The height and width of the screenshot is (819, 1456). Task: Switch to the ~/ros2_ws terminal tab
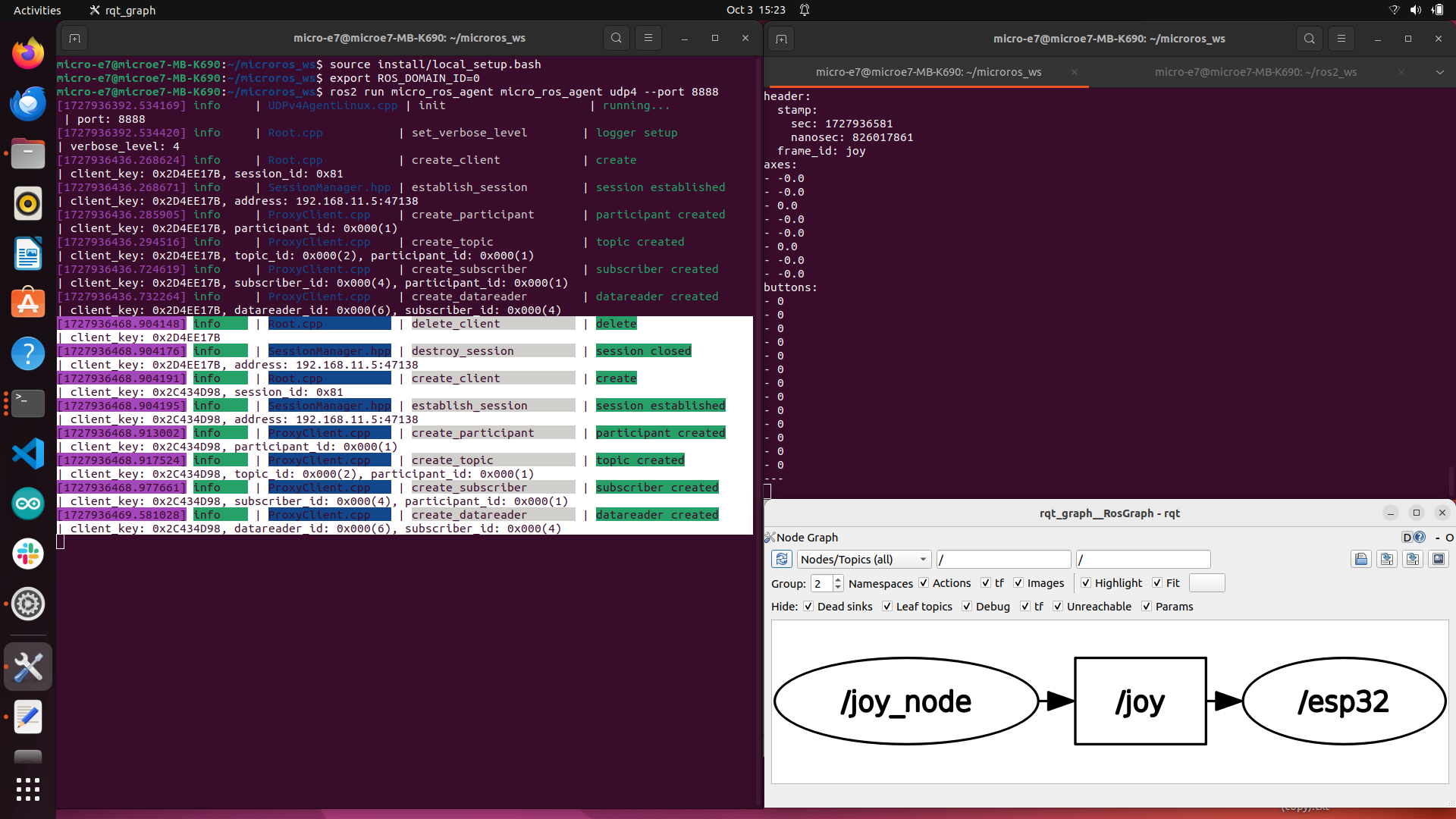(x=1256, y=72)
